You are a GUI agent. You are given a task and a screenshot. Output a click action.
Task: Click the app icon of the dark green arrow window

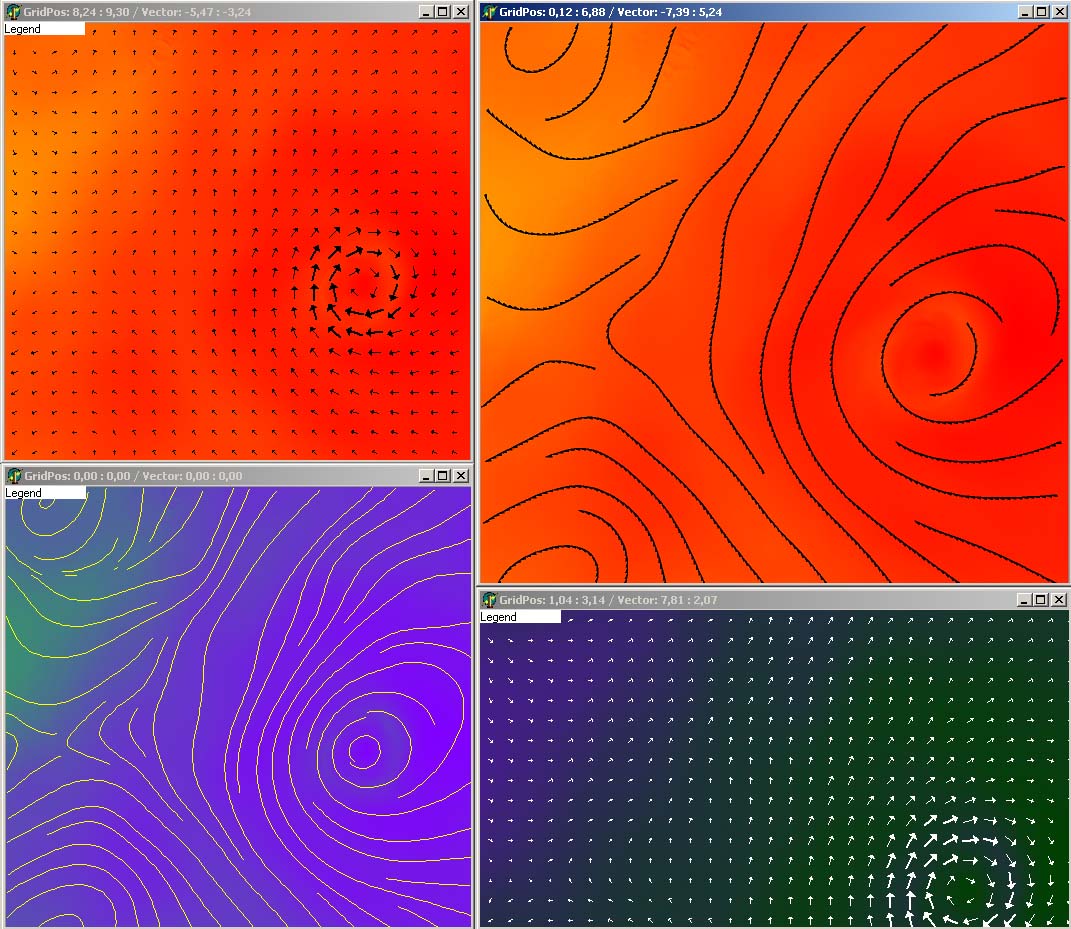(489, 600)
